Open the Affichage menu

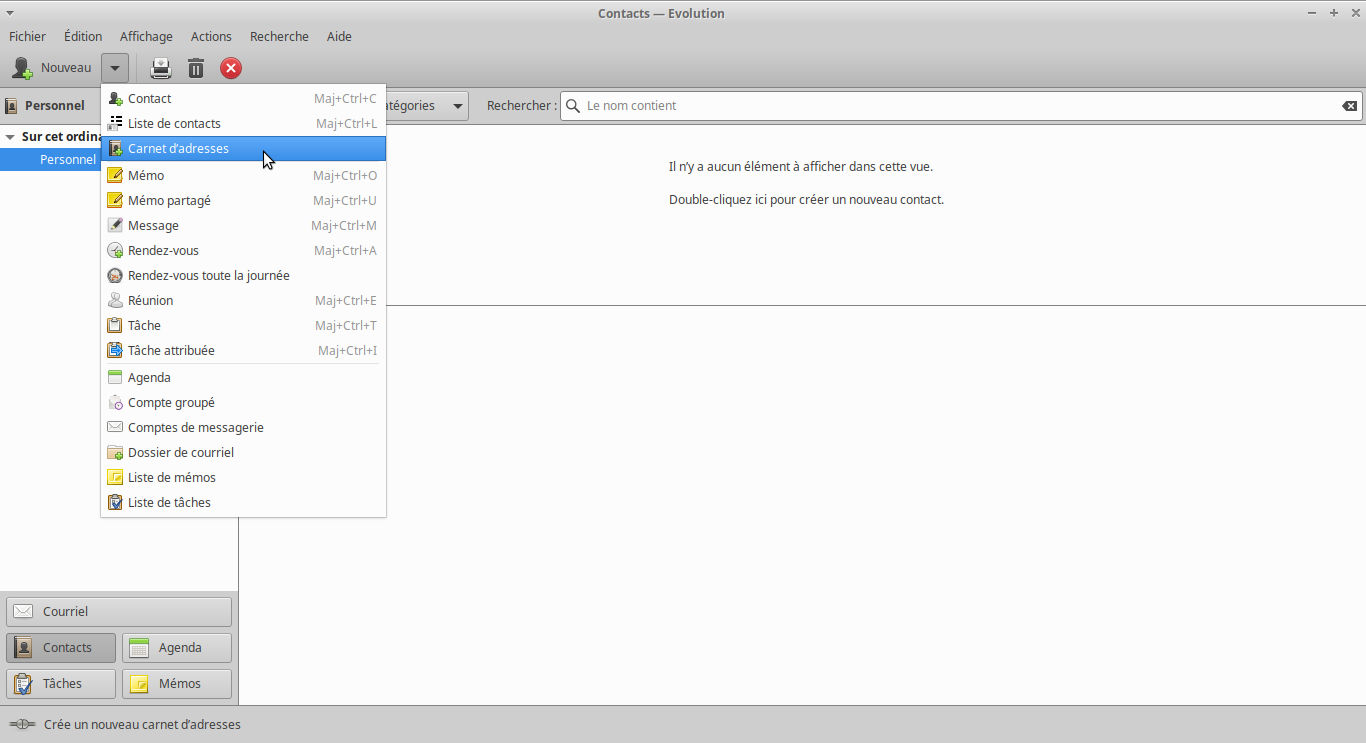146,37
